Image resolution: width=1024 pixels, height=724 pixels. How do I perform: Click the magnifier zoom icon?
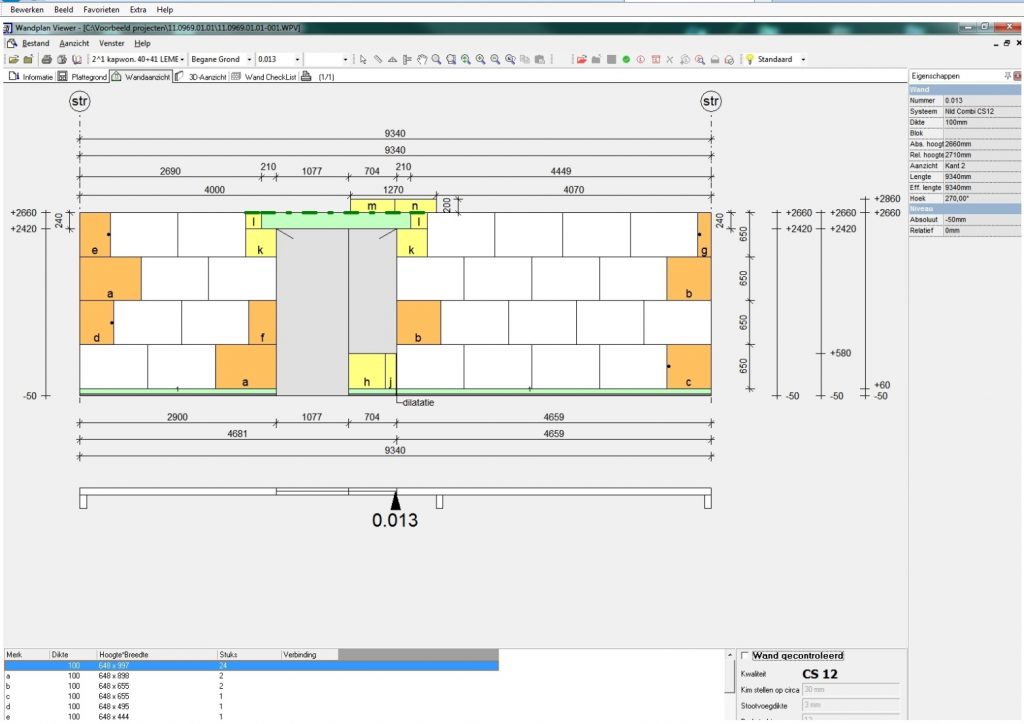(436, 59)
